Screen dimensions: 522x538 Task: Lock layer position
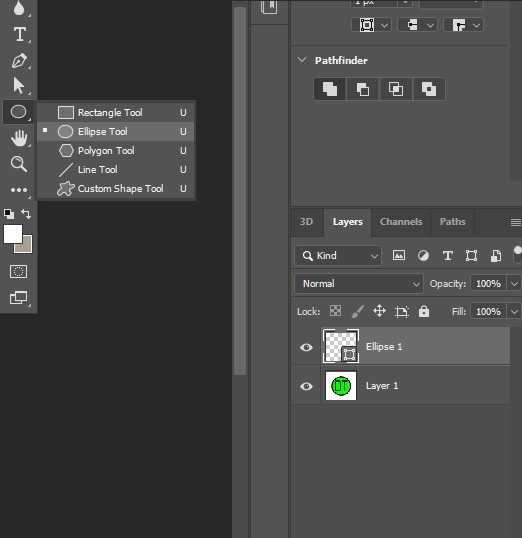pyautogui.click(x=379, y=311)
